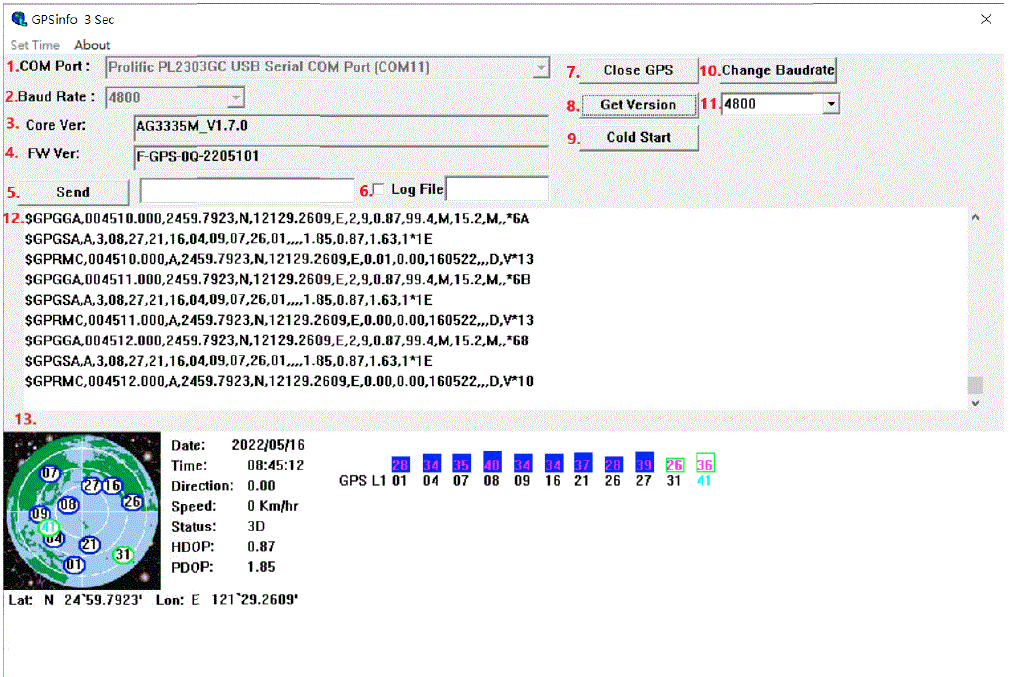The image size is (1013, 677).
Task: Click the latitude value 24`59.7923'
Action: 103,600
